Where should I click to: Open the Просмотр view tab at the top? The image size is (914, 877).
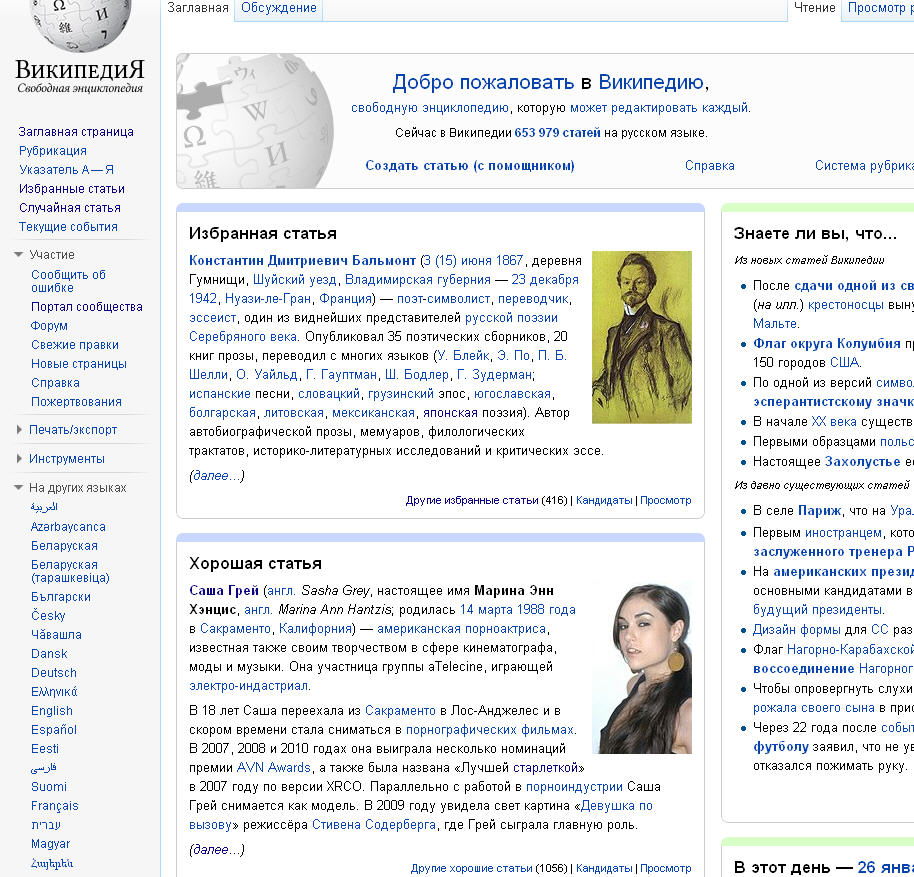(x=880, y=8)
